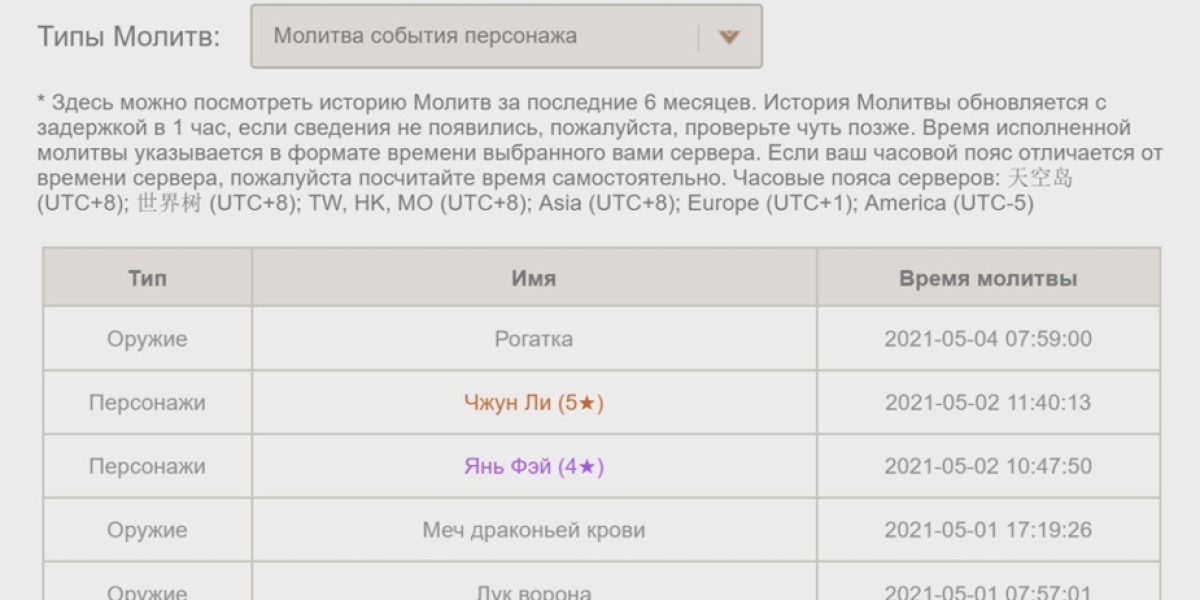Click the Имя column header
Viewport: 1200px width, 600px height.
click(534, 278)
